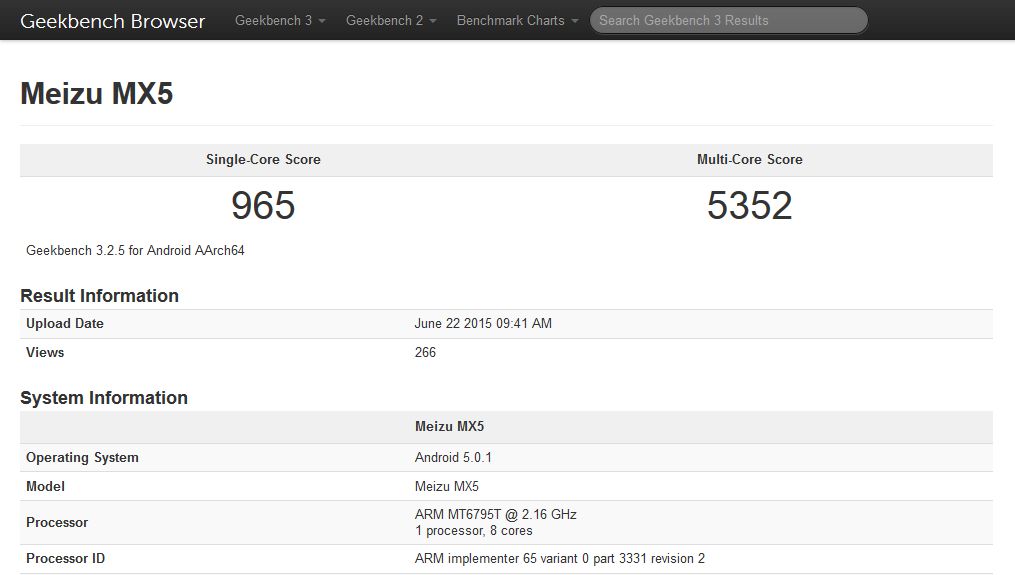Select the upload date June 22 2015 09:41 AM
This screenshot has width=1015, height=575.
pos(483,324)
